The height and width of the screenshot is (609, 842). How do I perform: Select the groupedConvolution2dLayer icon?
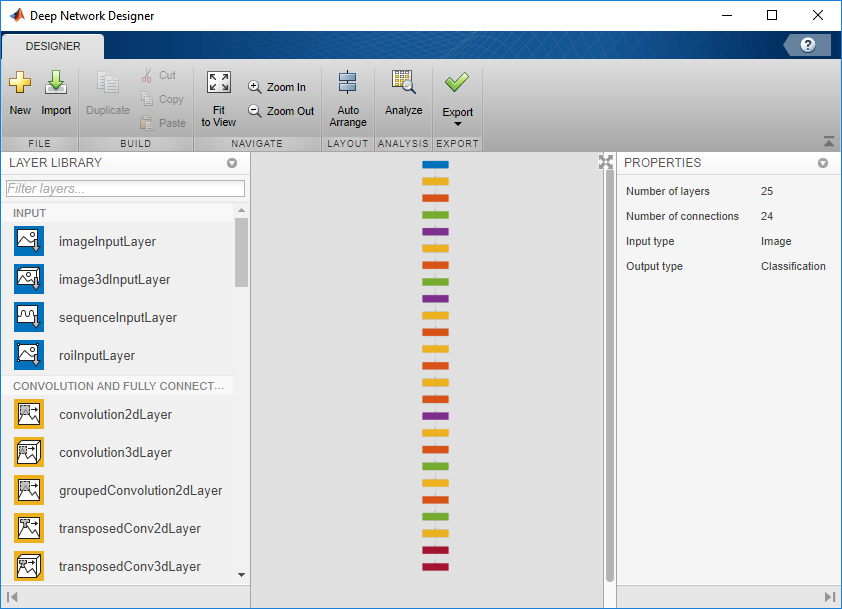(x=29, y=490)
